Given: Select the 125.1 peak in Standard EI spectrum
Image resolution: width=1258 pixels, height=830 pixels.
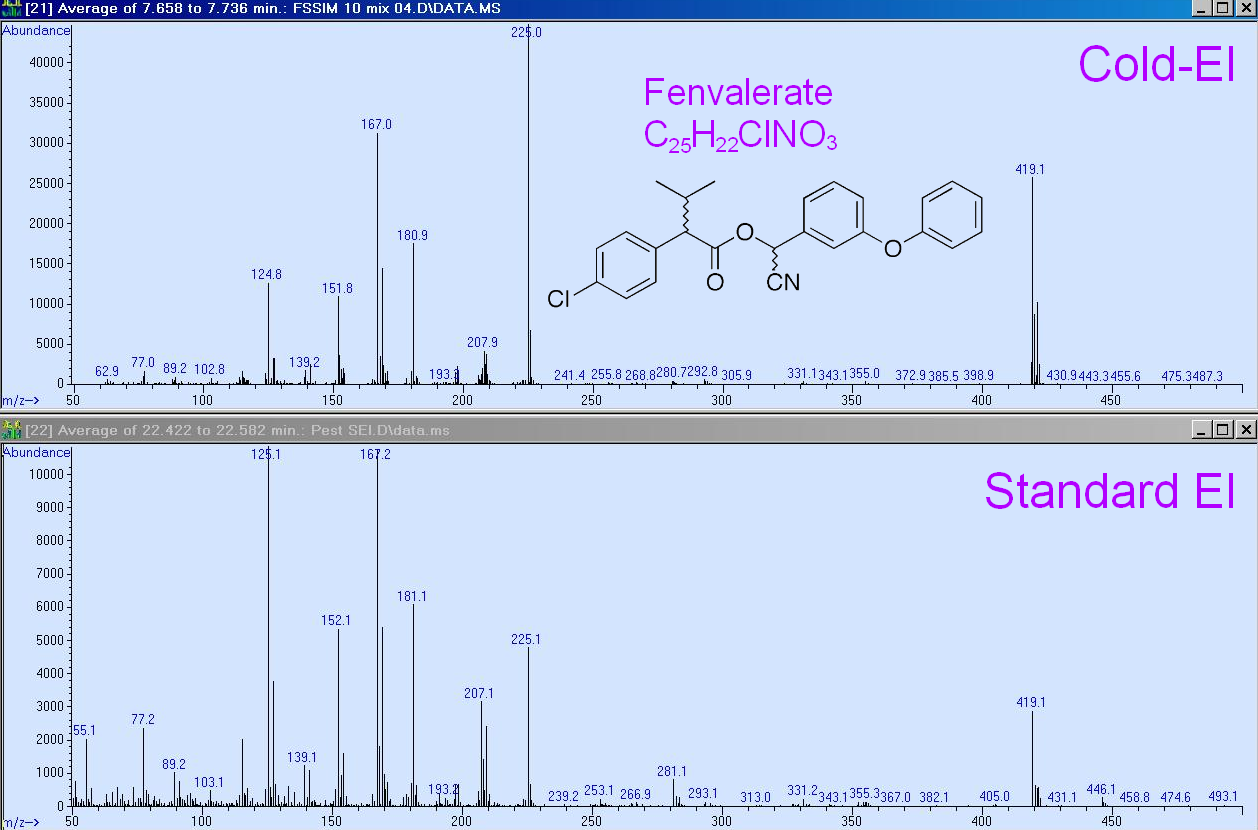Looking at the screenshot, I should click(x=267, y=453).
